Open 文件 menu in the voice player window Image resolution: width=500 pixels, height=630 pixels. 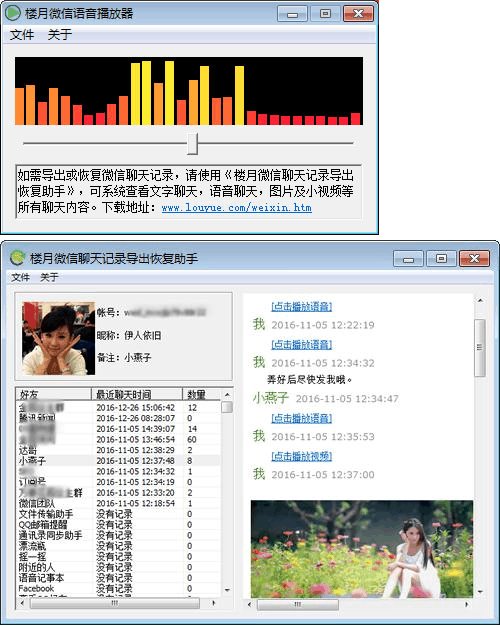[22, 35]
